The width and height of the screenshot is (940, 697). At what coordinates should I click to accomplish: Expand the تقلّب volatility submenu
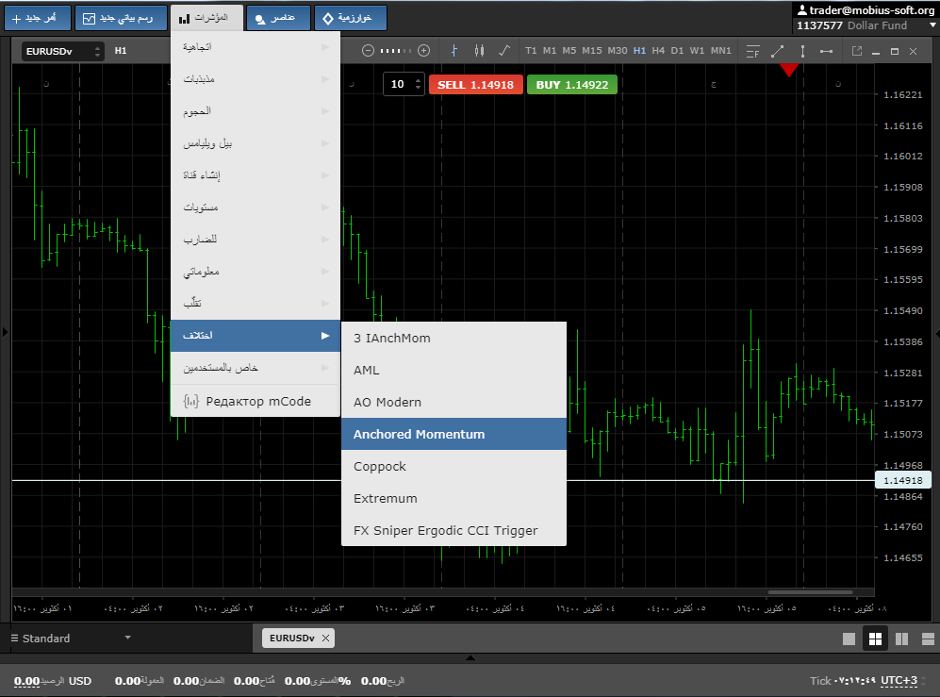click(255, 303)
